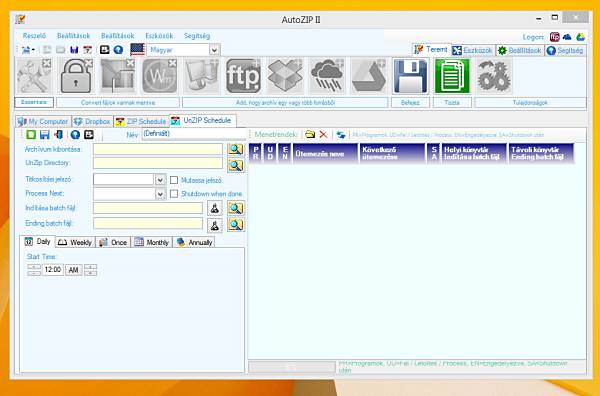Click into the UnZip Directory input field
The image size is (600, 396).
tap(158, 163)
